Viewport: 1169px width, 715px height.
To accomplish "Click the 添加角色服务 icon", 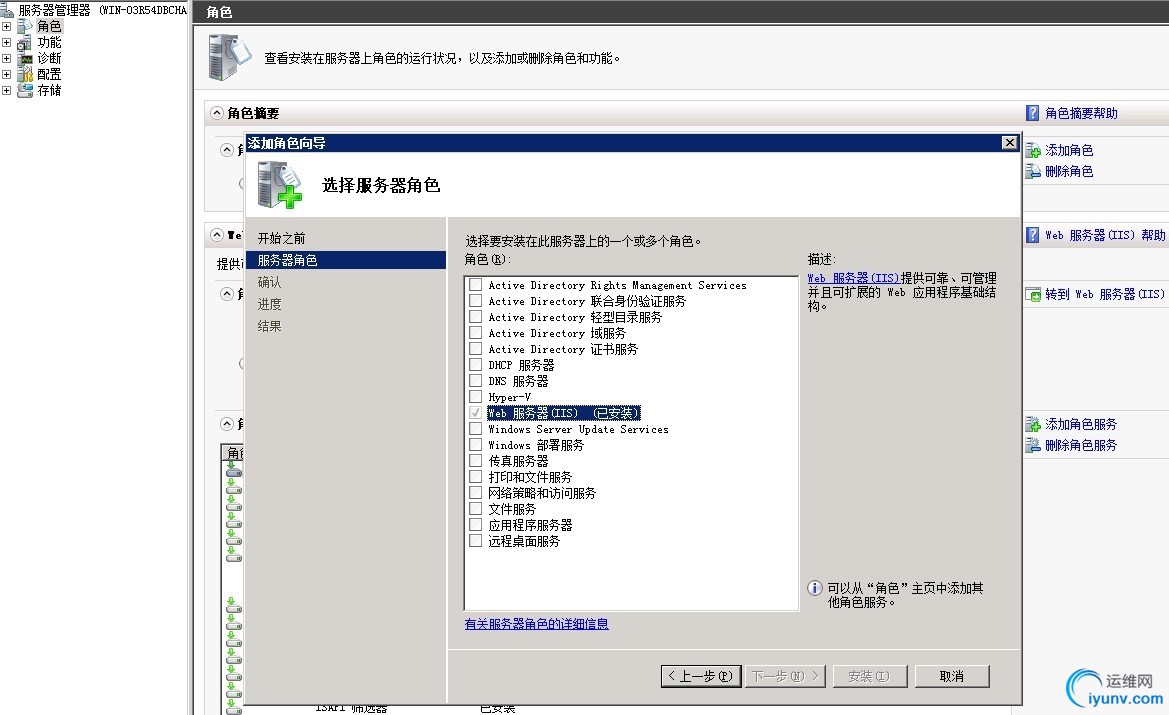I will pyautogui.click(x=1033, y=424).
